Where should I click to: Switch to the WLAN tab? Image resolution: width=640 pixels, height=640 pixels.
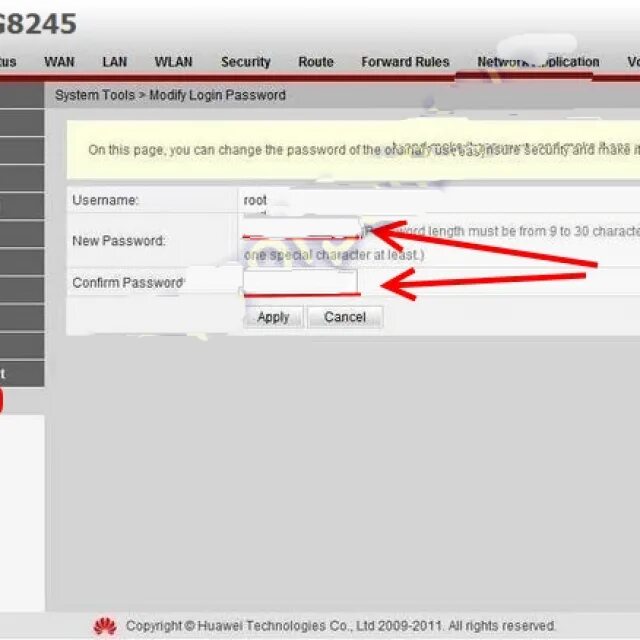point(173,62)
